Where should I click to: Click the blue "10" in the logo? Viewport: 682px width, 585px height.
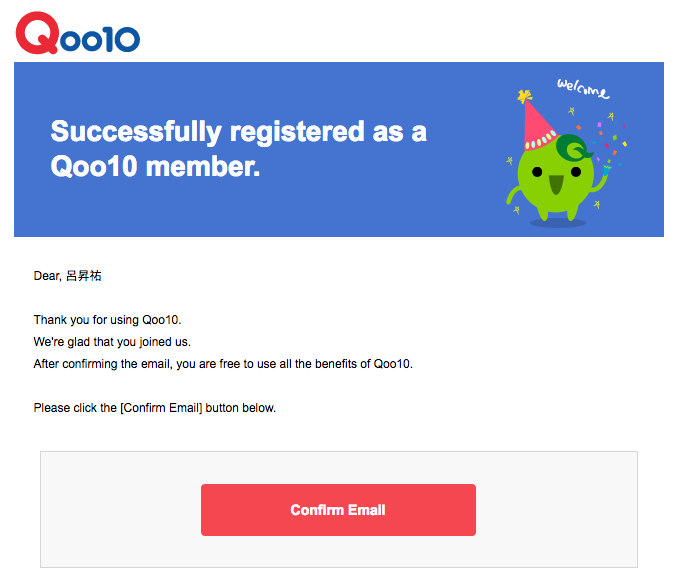point(120,39)
